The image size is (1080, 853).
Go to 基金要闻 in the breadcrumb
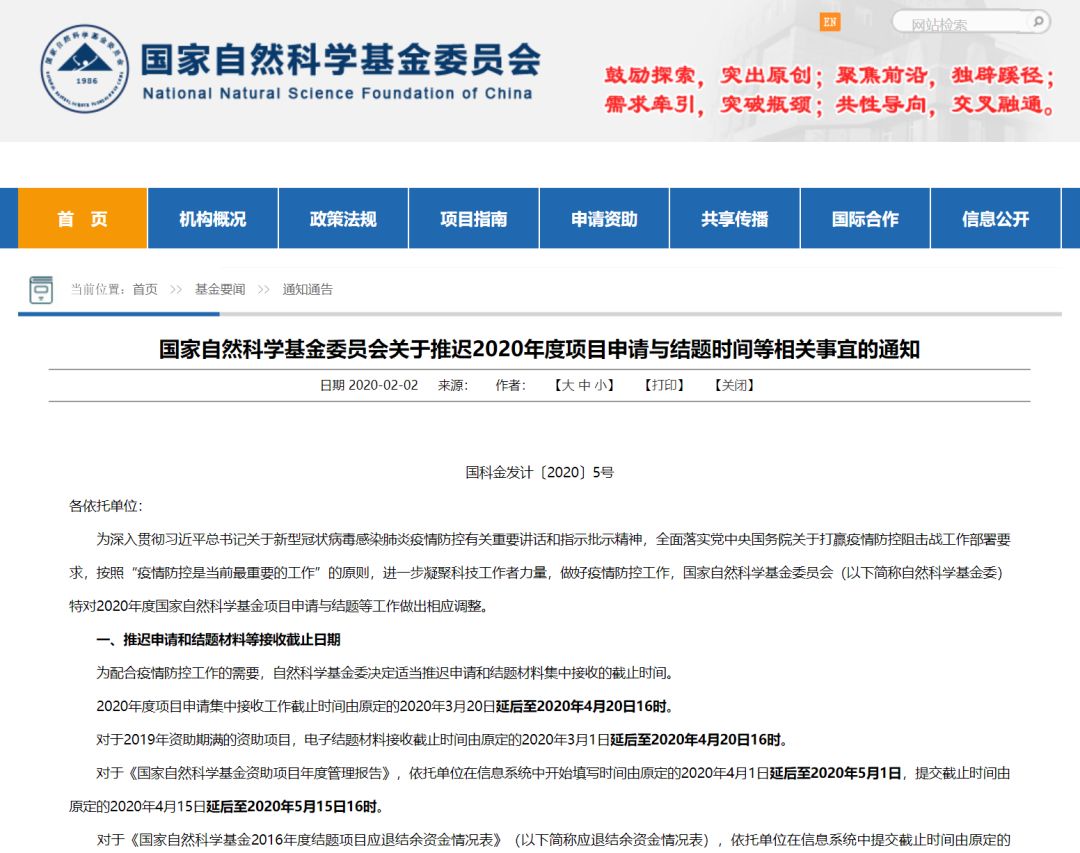[220, 289]
